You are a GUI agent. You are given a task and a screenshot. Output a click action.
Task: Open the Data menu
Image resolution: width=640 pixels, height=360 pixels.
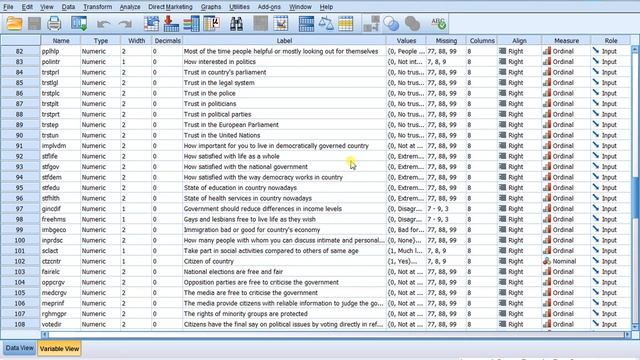pos(68,7)
